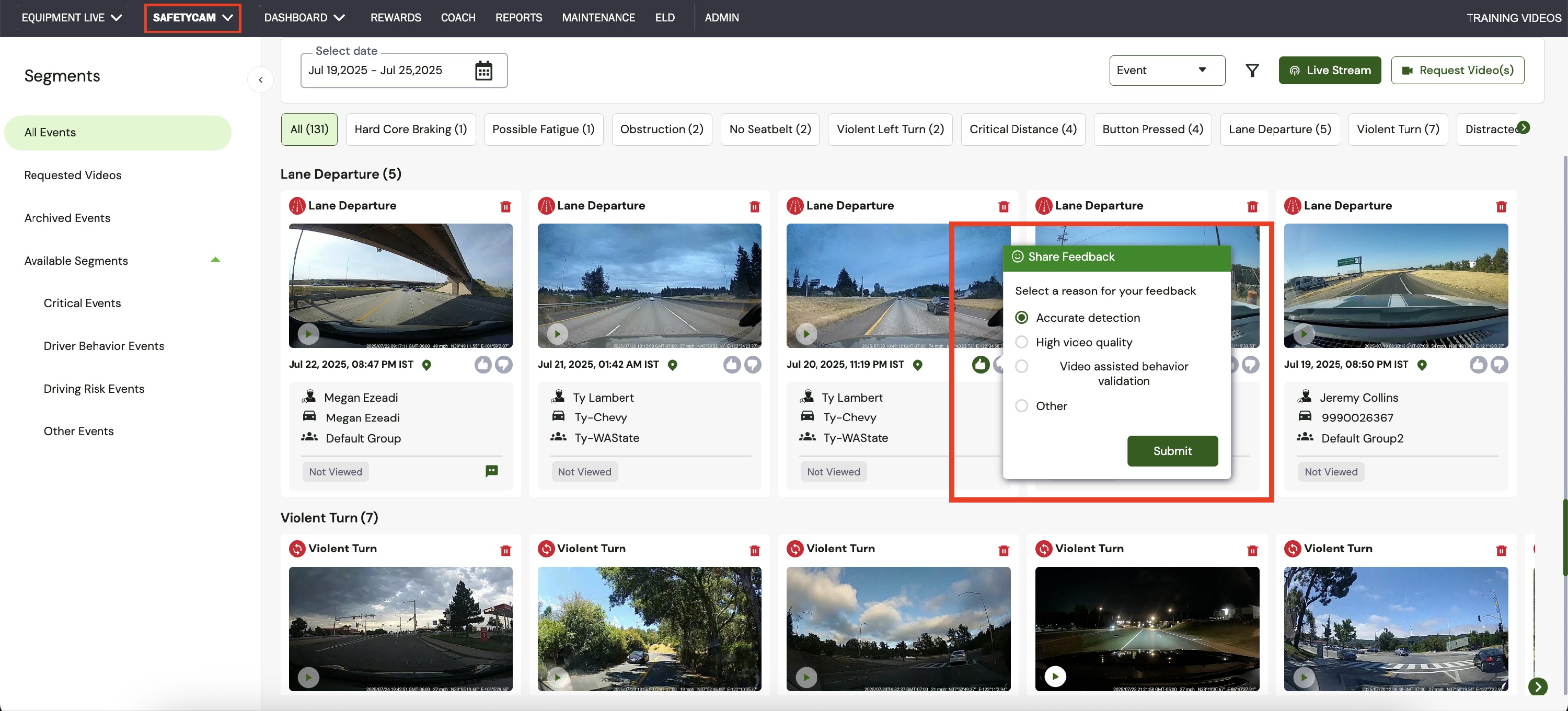Click the filter funnel icon

[x=1251, y=71]
